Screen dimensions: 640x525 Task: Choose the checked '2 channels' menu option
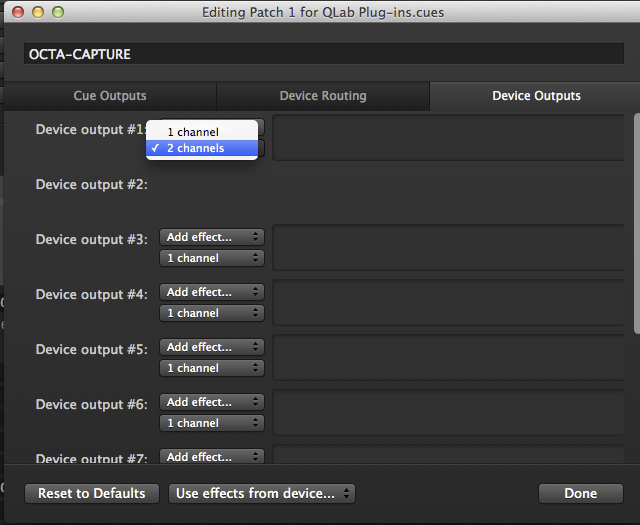click(x=195, y=148)
